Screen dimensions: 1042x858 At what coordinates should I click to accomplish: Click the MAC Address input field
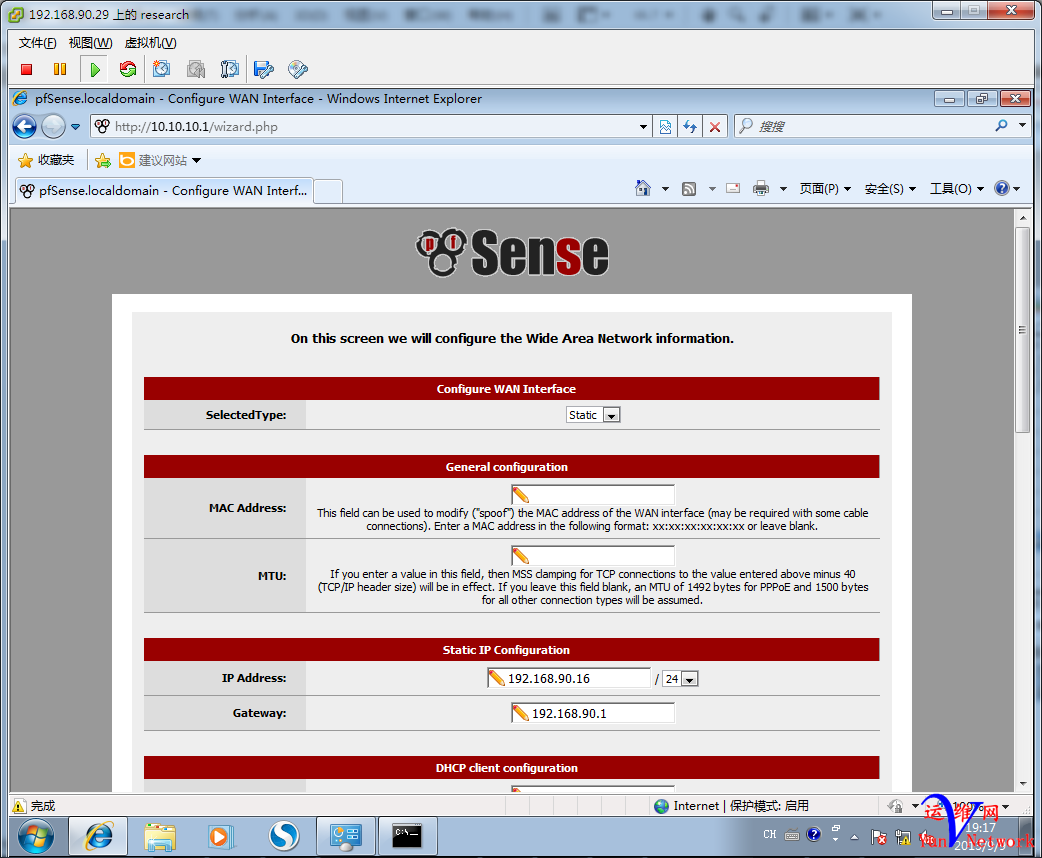pos(593,495)
